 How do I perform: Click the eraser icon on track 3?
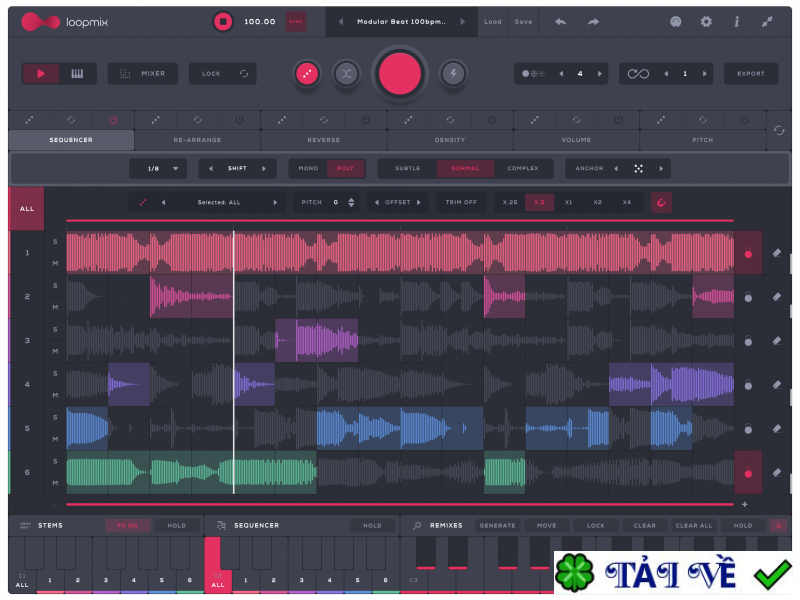coord(777,341)
